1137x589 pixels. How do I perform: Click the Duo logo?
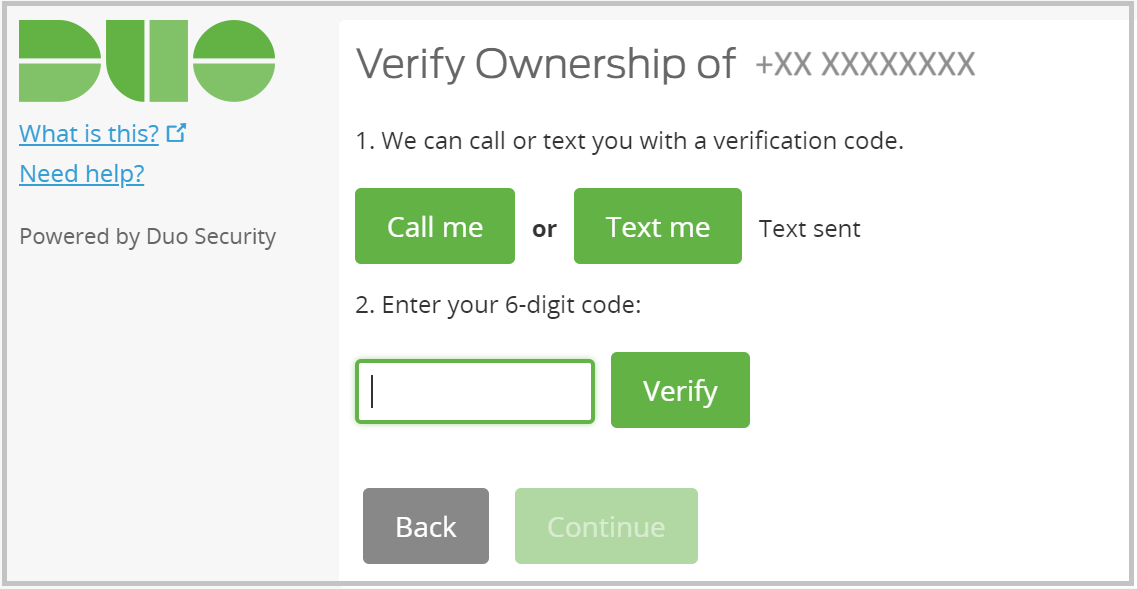147,60
